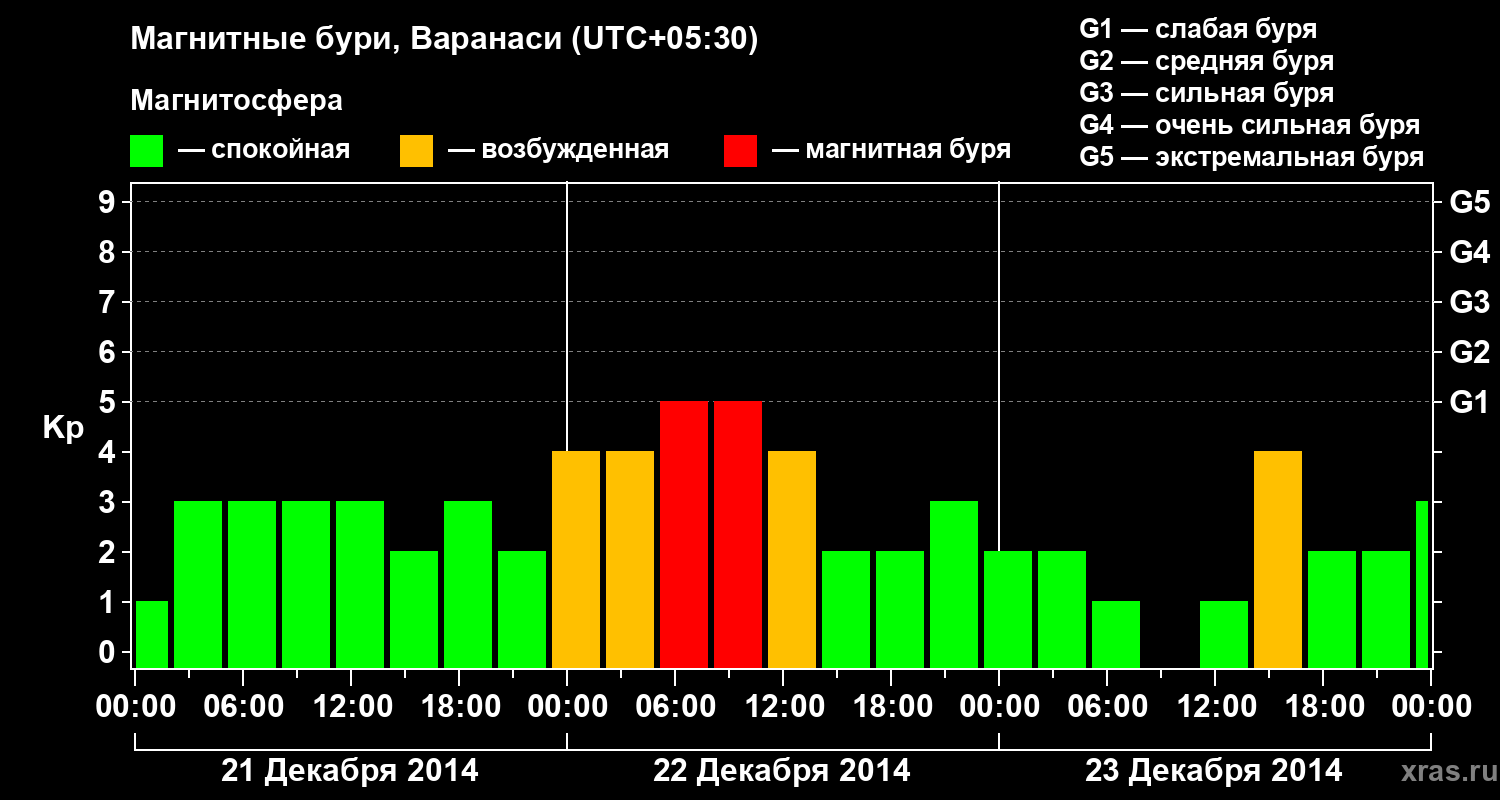Click the 'G2' tick label on the right axis
Screen dimensions: 1500x800
tap(1470, 352)
